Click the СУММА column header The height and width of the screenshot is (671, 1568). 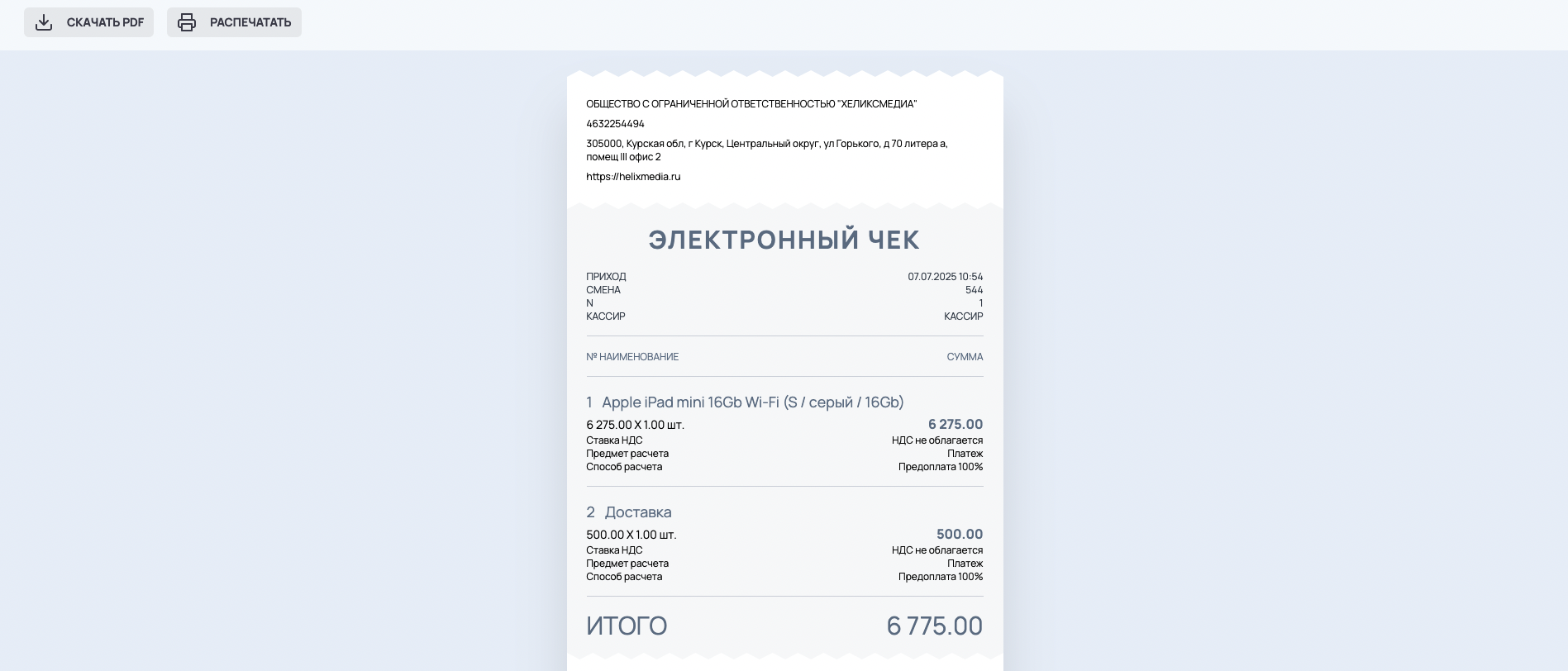click(x=965, y=357)
